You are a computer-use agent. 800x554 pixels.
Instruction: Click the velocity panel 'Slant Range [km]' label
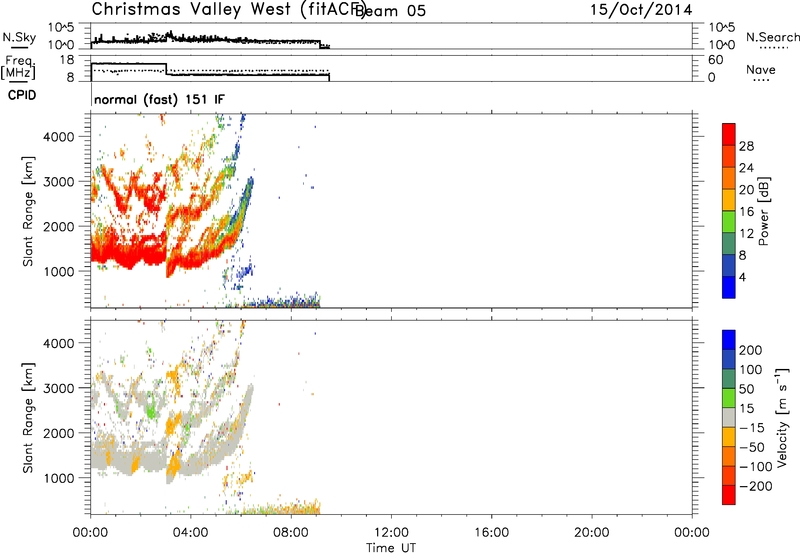[x=28, y=418]
